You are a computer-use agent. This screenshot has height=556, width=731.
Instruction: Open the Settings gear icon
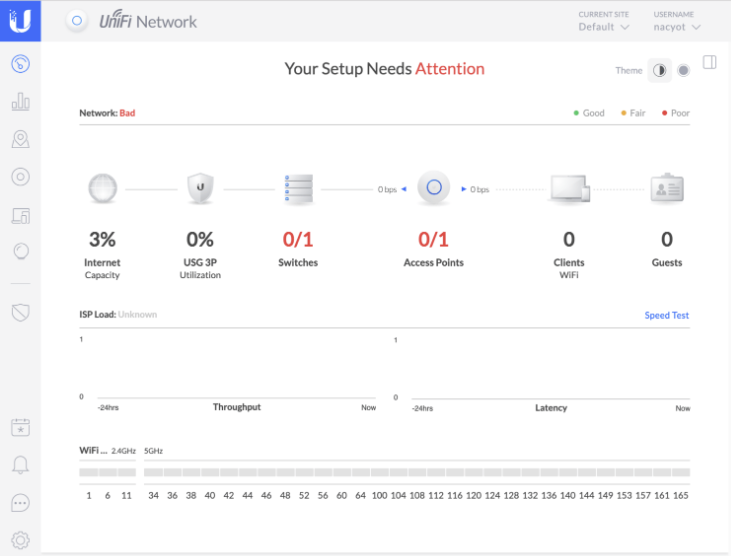pos(21,540)
